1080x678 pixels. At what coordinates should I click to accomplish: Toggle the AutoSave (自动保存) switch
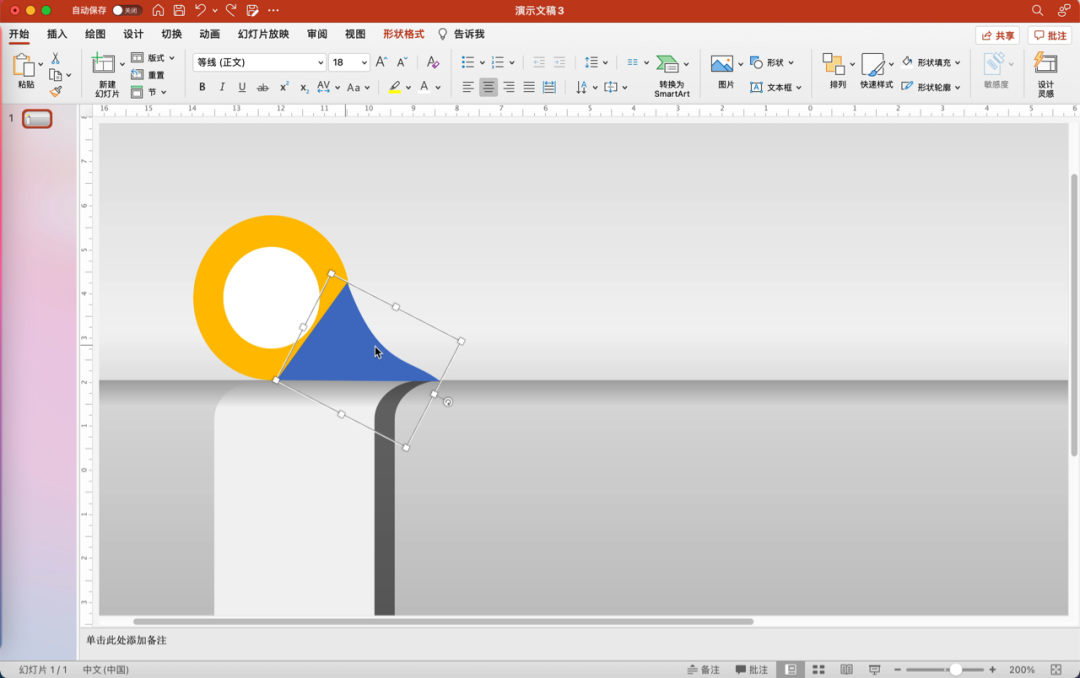point(127,10)
